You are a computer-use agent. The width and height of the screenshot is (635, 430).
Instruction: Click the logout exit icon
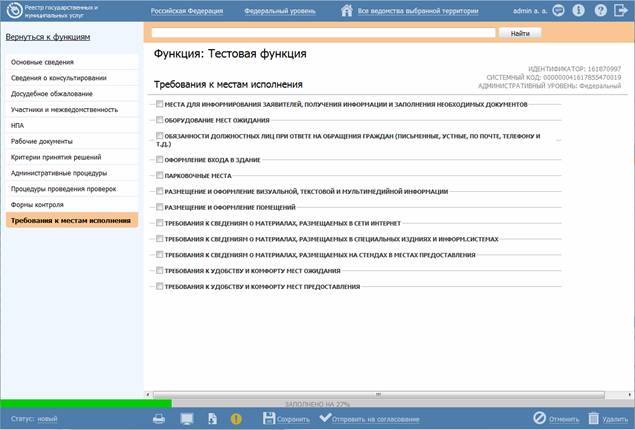(x=621, y=10)
